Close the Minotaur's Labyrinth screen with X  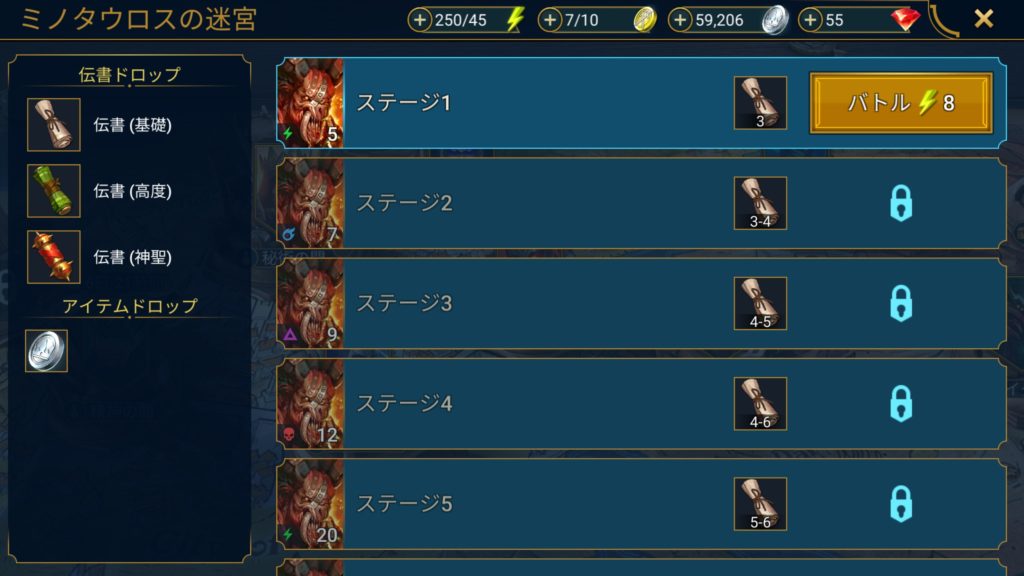pyautogui.click(x=984, y=18)
